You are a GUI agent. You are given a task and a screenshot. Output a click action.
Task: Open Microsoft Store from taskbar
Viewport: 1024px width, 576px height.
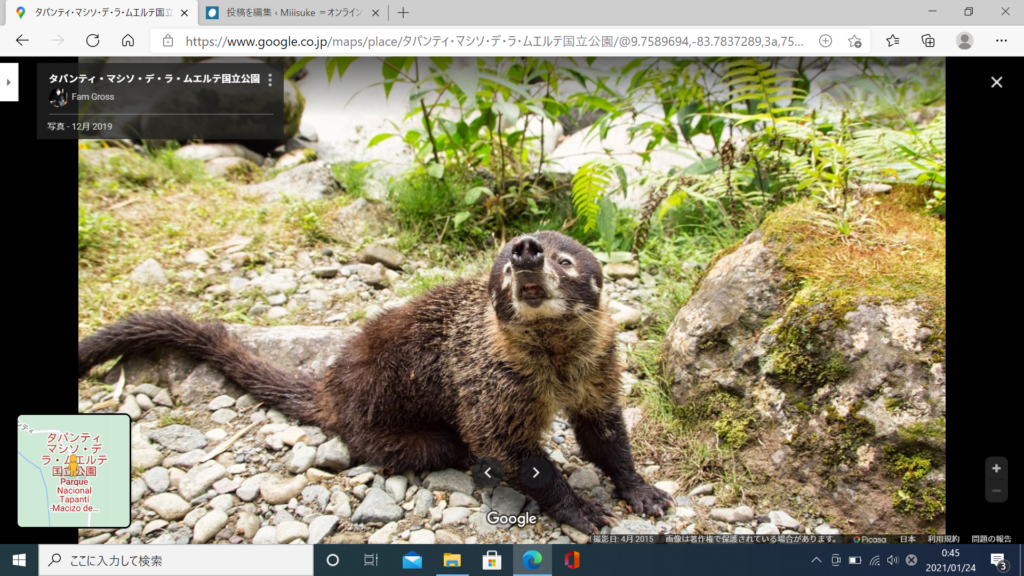(492, 560)
